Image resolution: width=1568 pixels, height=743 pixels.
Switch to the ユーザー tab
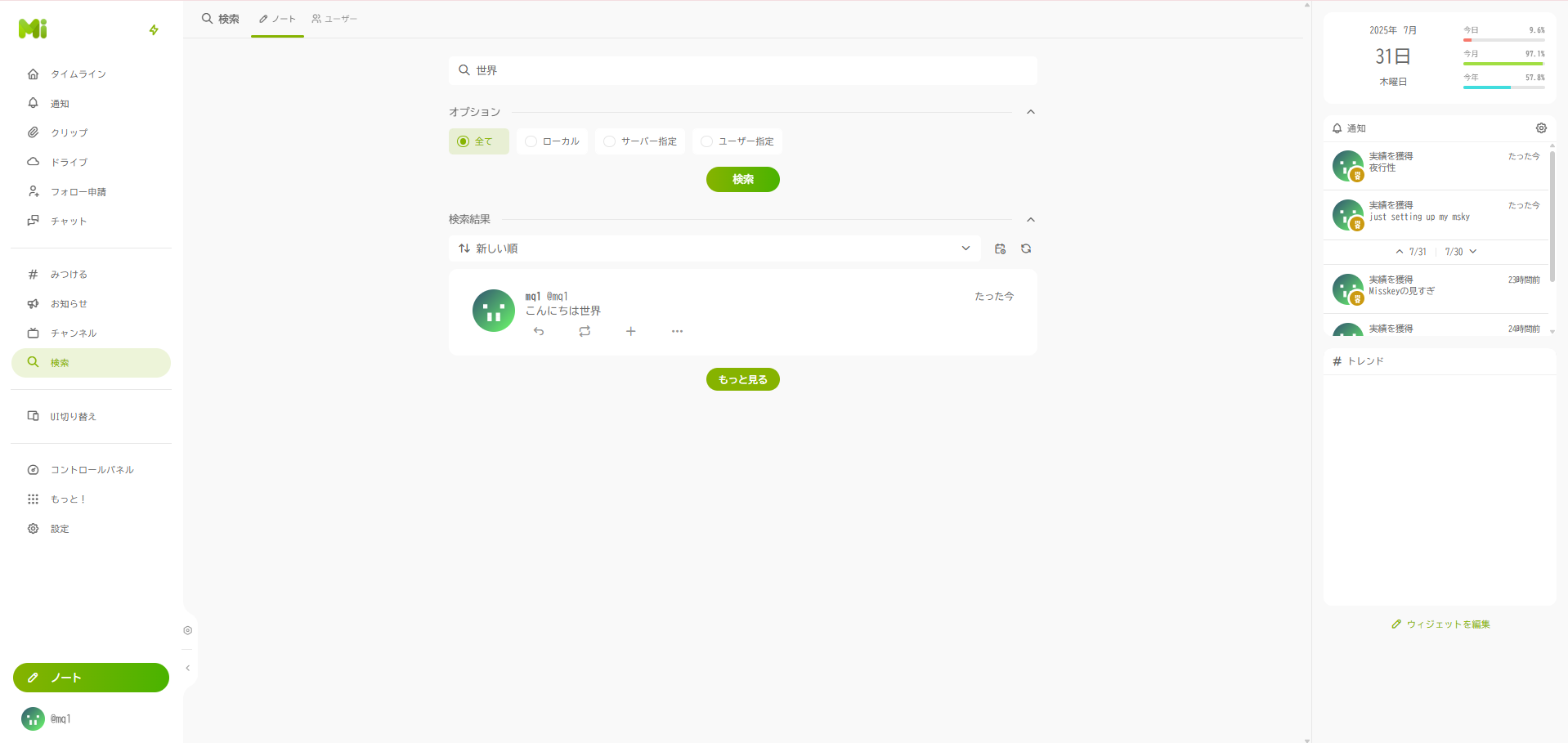(x=334, y=19)
